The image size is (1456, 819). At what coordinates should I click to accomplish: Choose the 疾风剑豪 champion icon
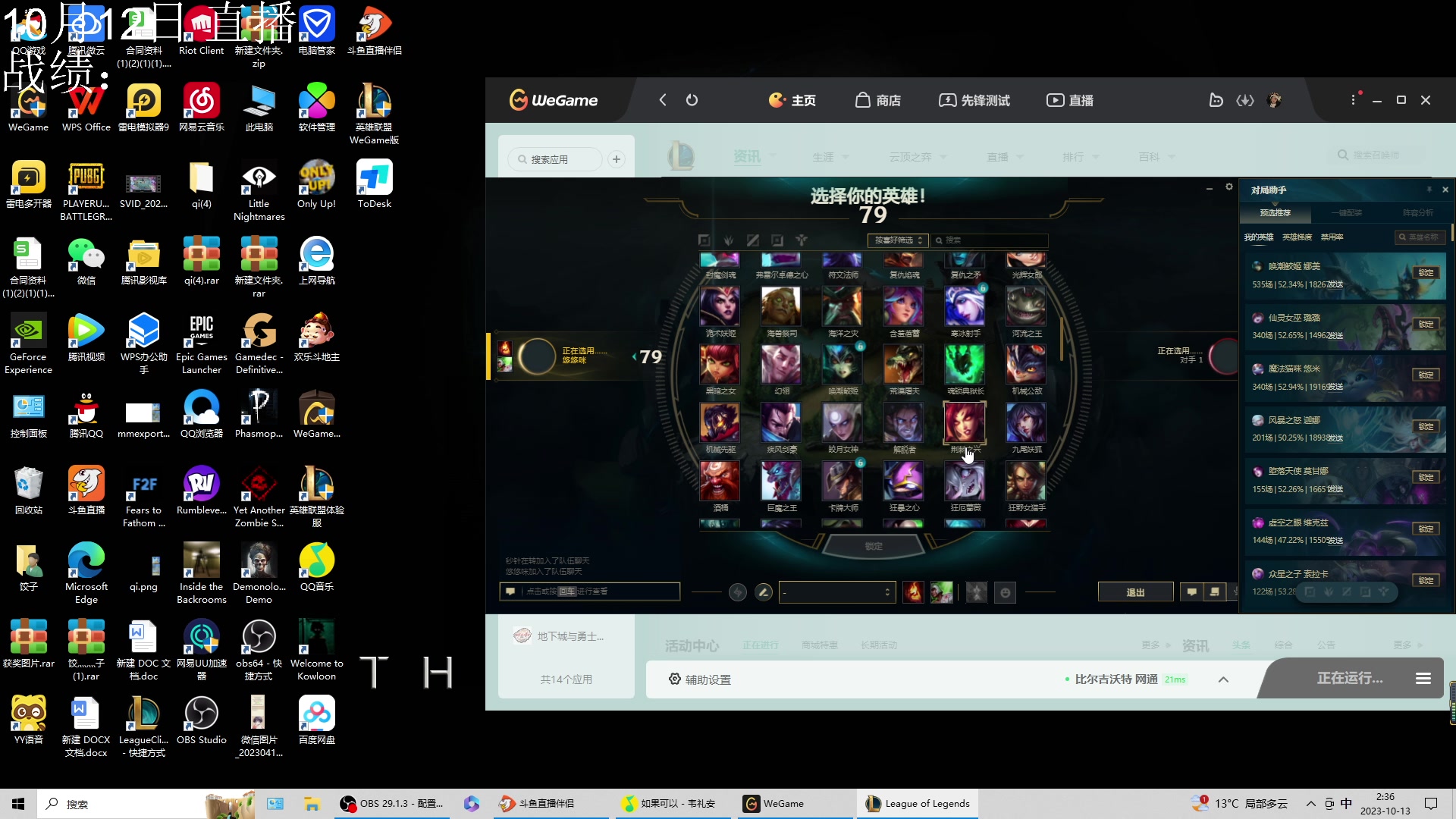(781, 422)
